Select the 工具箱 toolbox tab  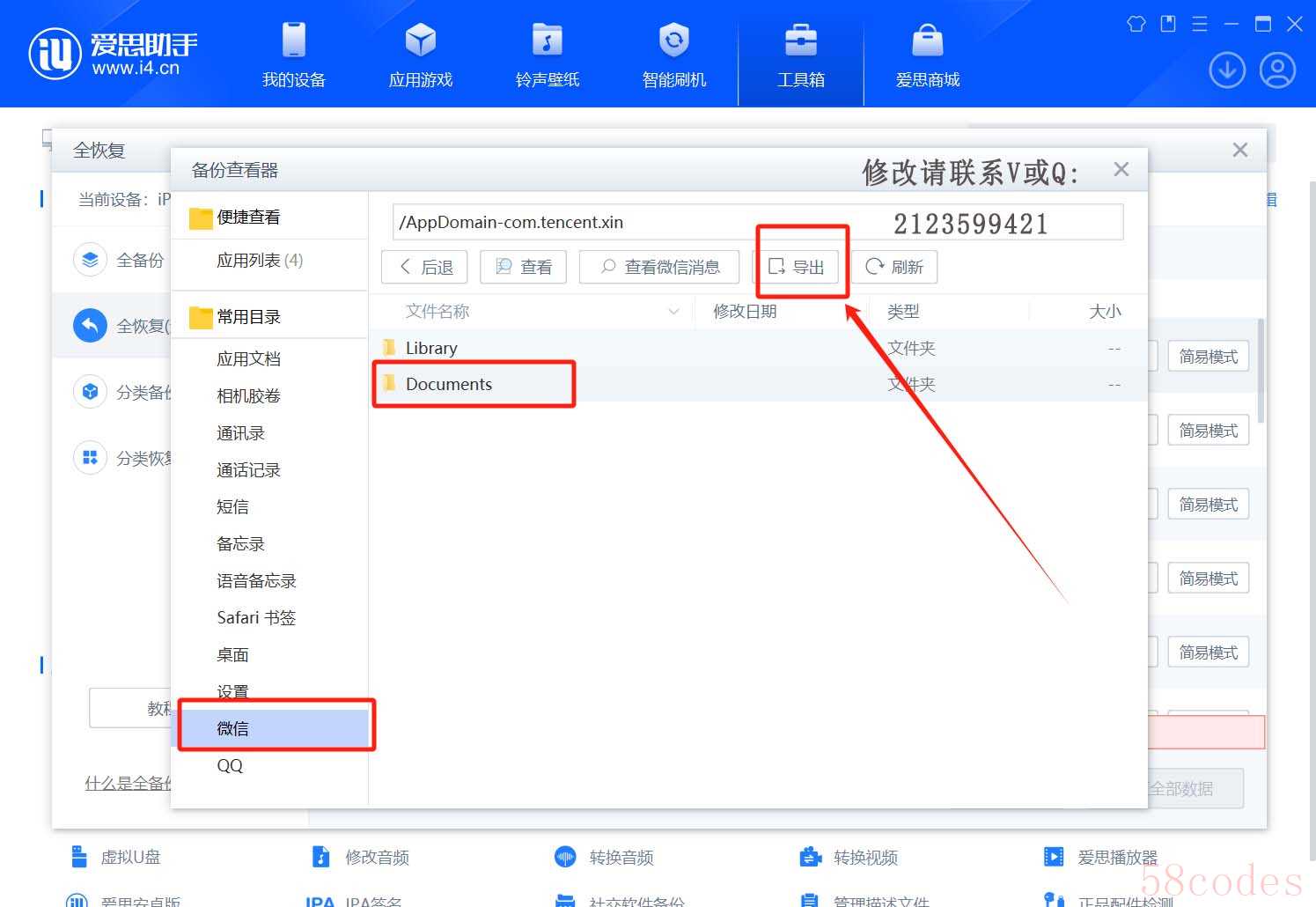801,55
